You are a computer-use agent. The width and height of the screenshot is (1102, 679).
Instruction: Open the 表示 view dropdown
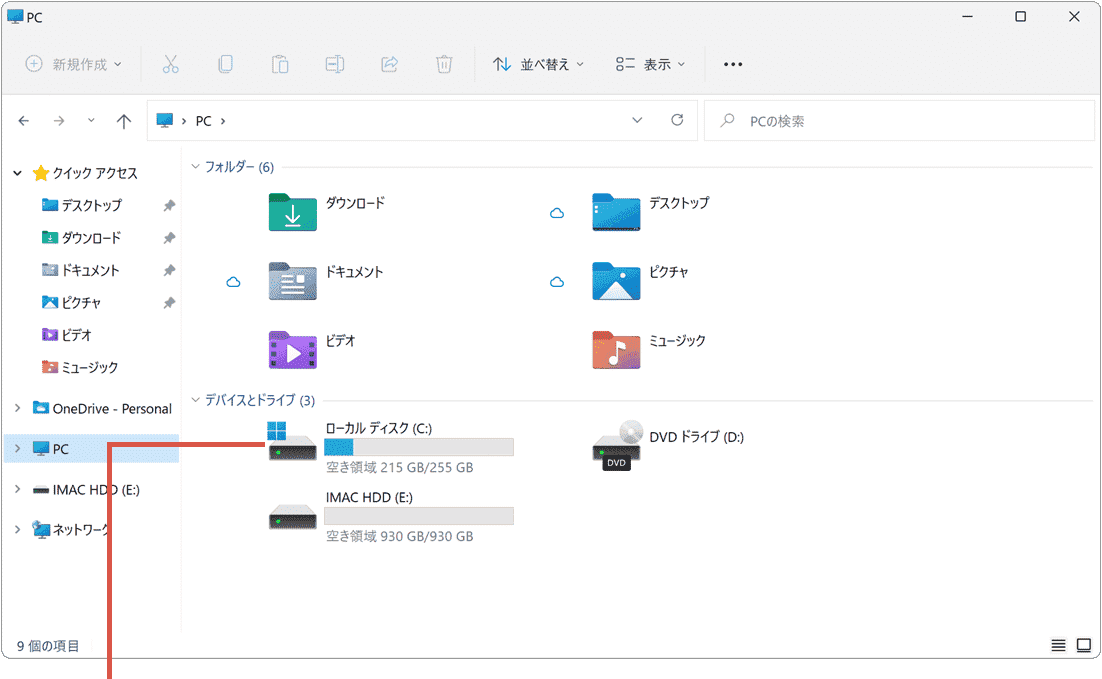click(x=651, y=64)
